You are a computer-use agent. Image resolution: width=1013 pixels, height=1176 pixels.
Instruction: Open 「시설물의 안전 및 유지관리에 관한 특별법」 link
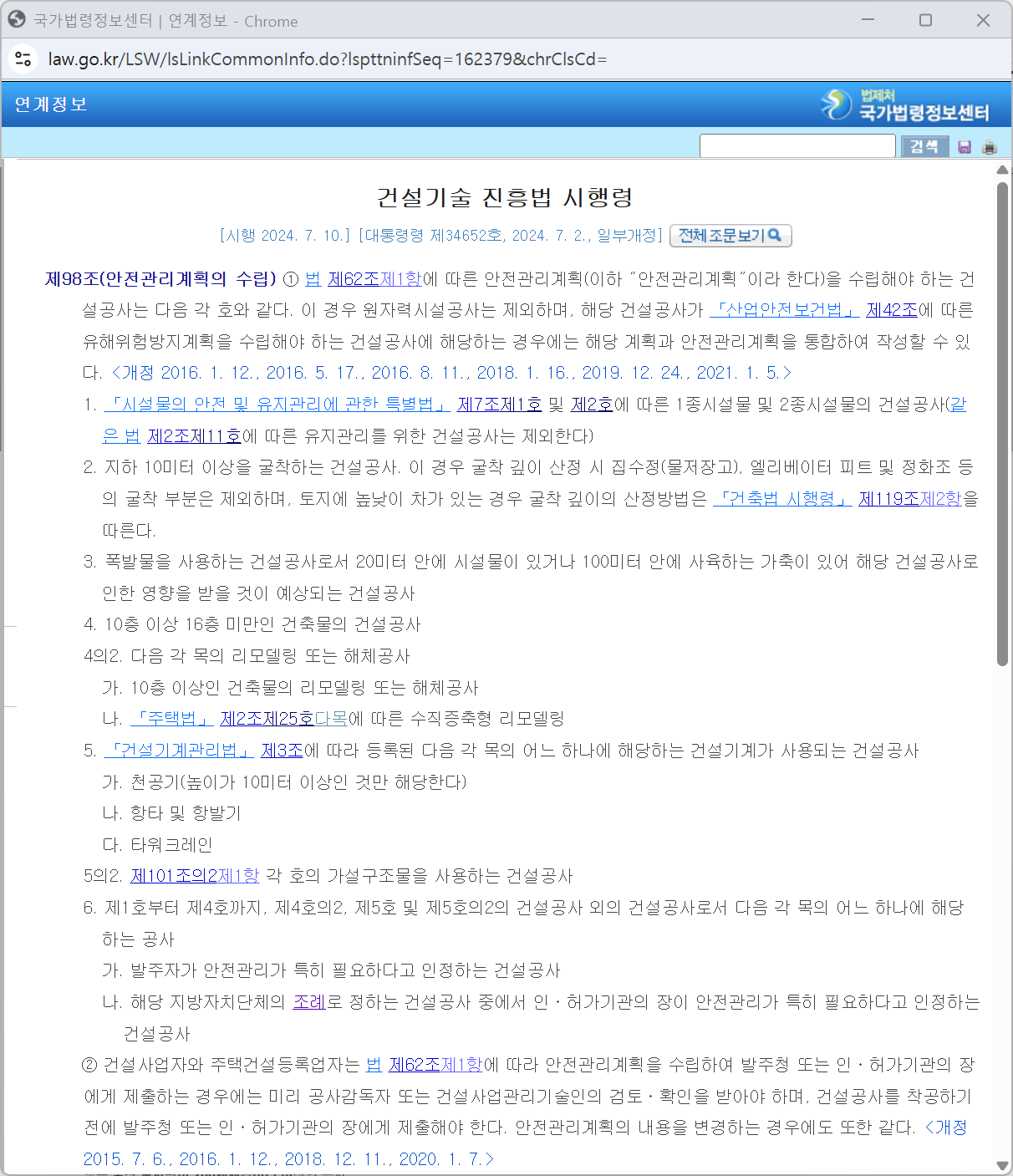[277, 405]
